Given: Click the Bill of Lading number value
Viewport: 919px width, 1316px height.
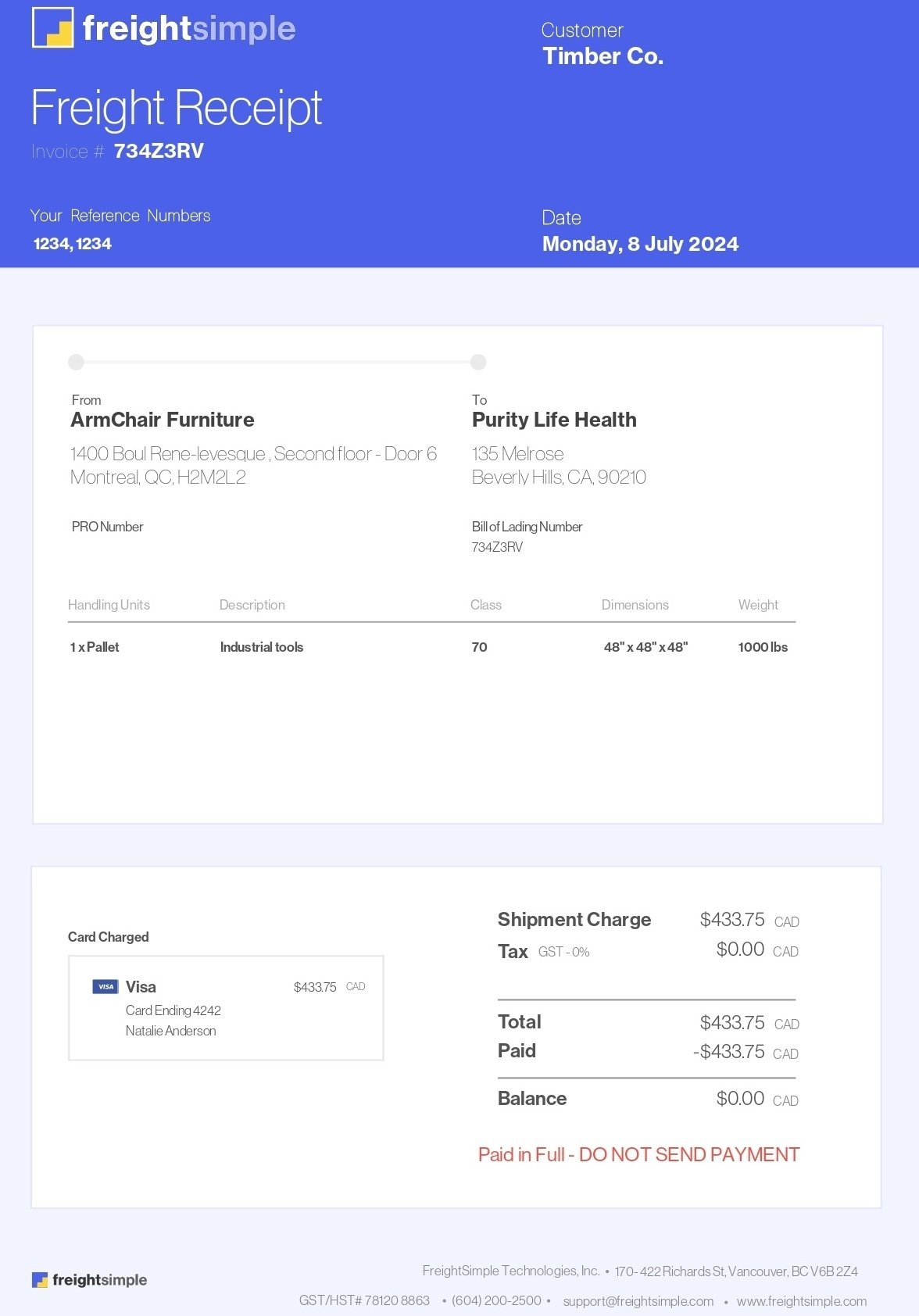Looking at the screenshot, I should pos(497,547).
